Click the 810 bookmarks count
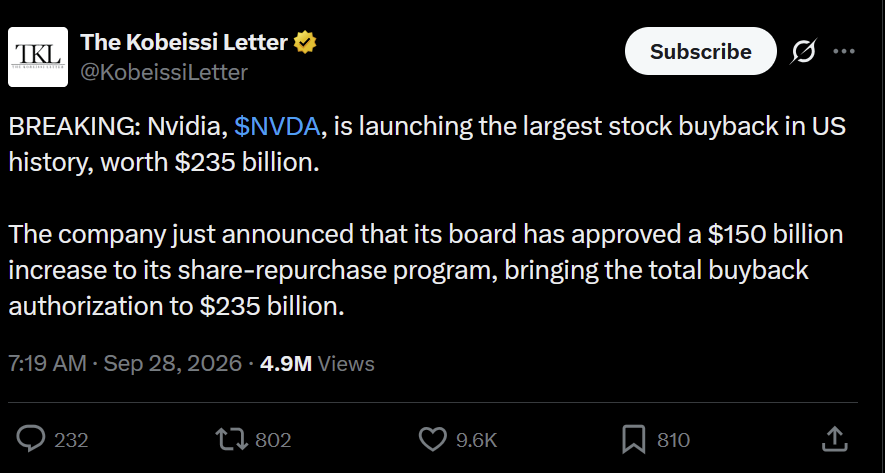The height and width of the screenshot is (473, 885). [673, 440]
